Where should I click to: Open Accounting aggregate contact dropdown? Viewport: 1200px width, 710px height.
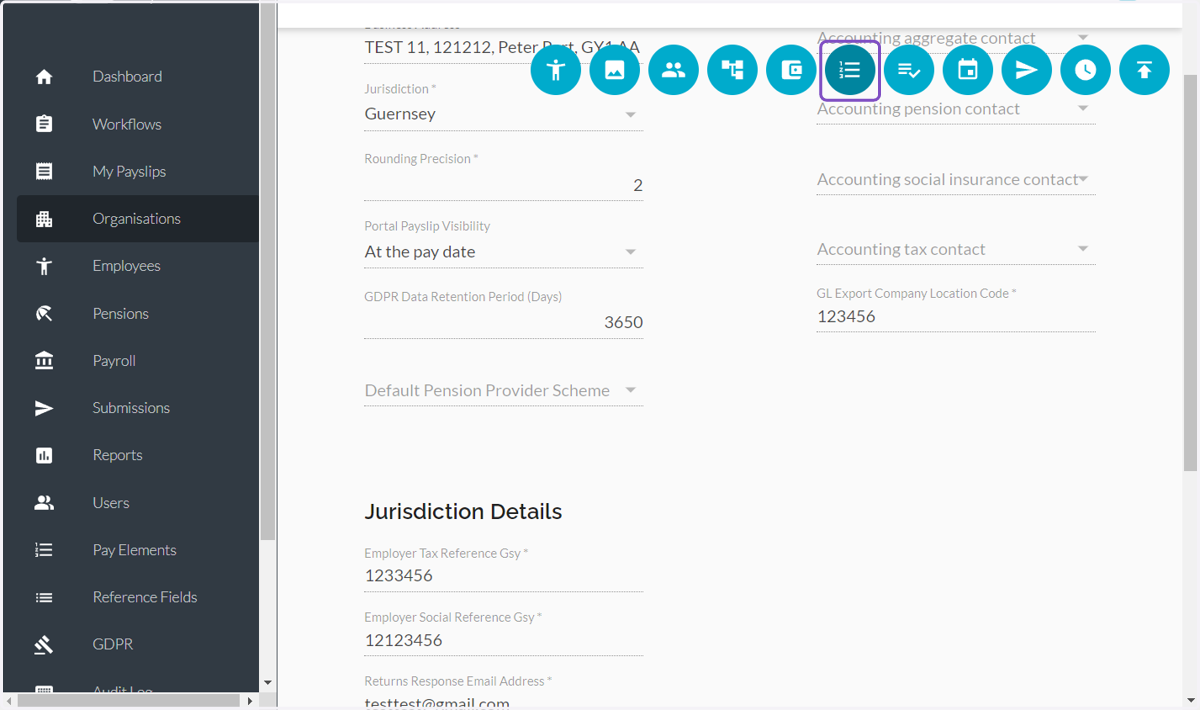pyautogui.click(x=956, y=38)
